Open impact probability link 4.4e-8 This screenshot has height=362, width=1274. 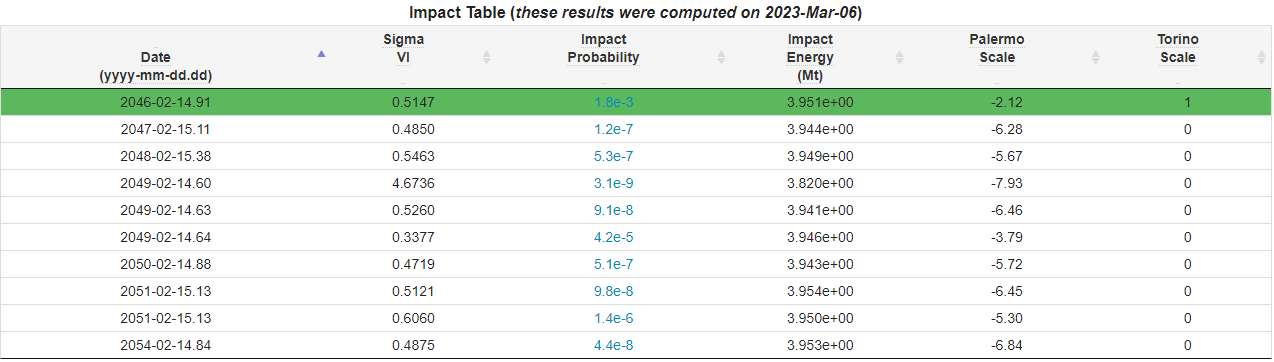tap(613, 345)
